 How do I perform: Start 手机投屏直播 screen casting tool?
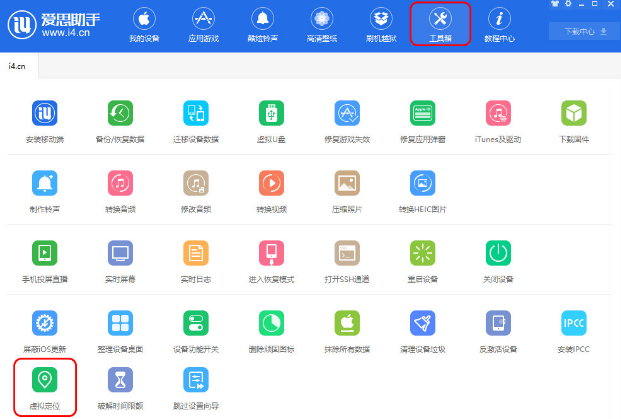point(44,253)
